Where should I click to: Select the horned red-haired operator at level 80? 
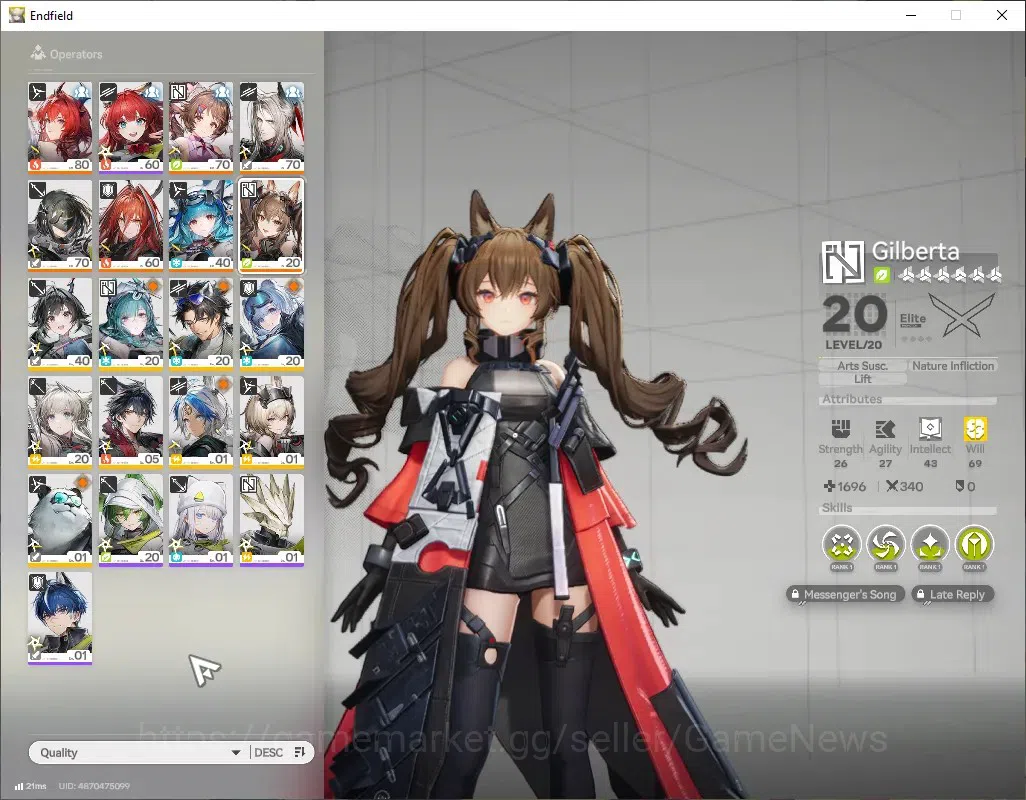tap(60, 128)
